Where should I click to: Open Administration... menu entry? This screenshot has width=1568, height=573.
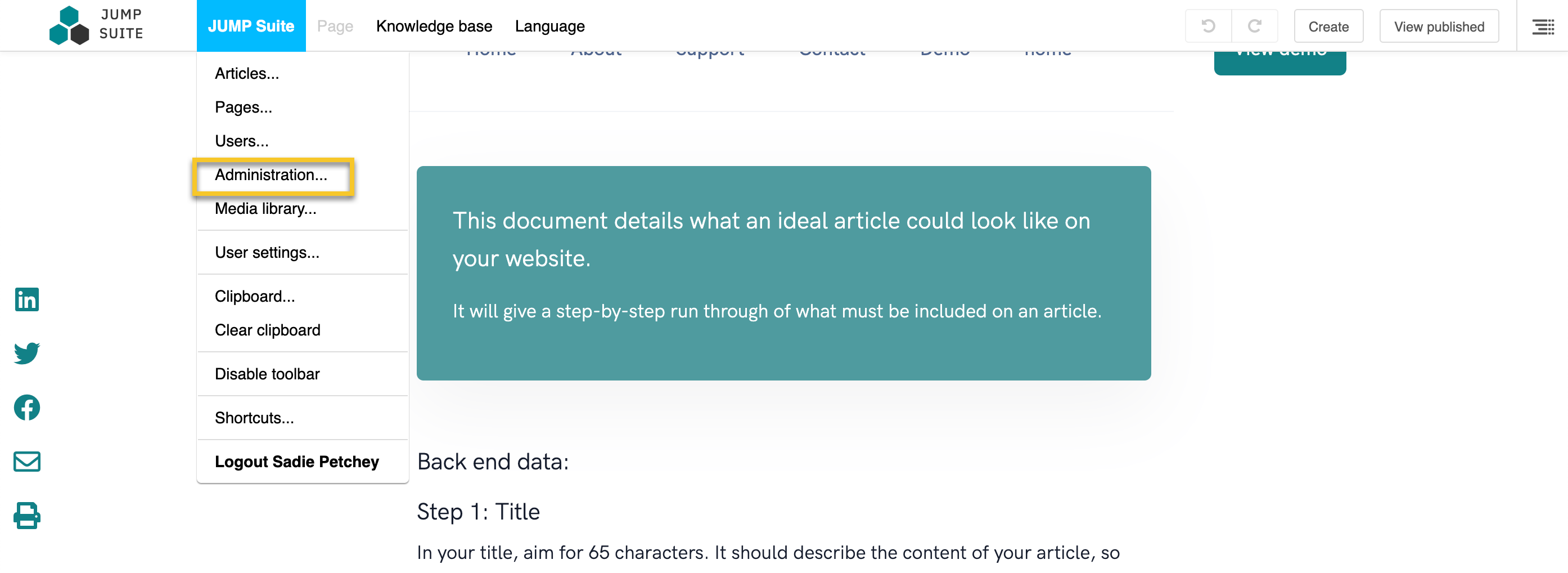[x=303, y=174]
